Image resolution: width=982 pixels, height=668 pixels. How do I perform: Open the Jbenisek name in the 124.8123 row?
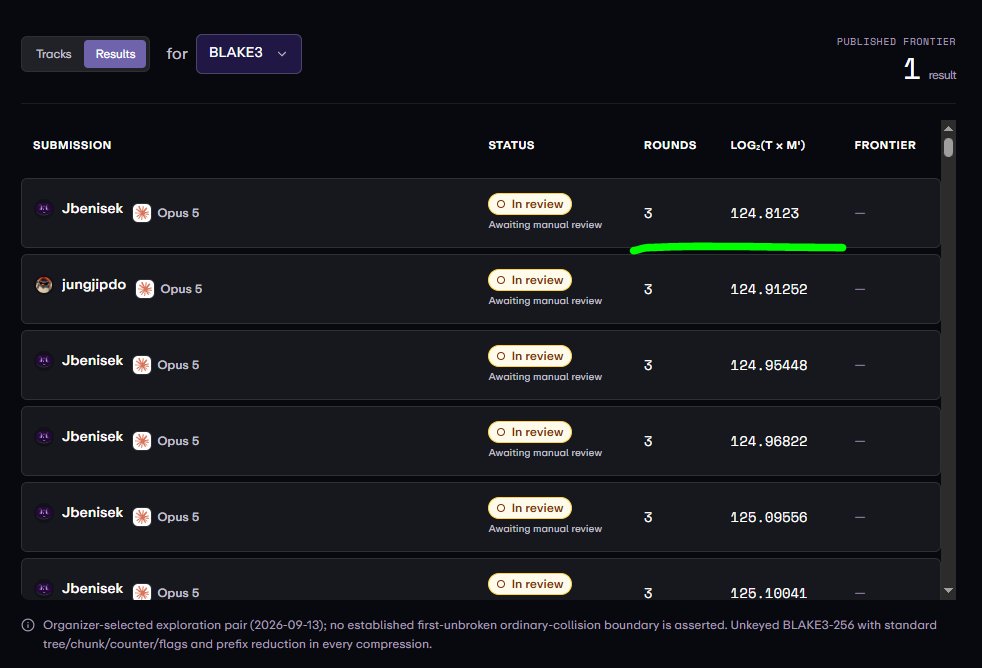(x=92, y=208)
